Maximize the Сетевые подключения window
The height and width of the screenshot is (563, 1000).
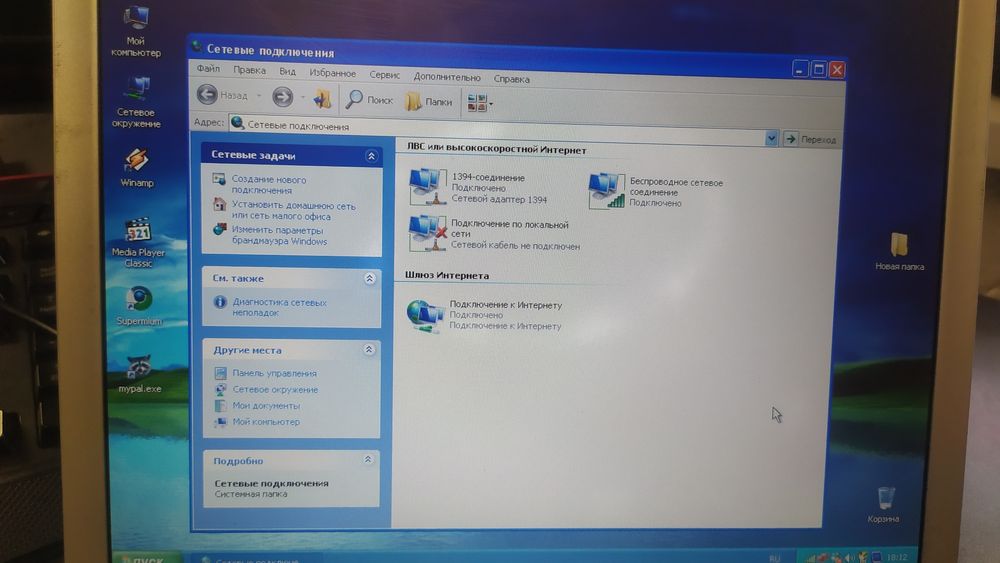point(819,69)
